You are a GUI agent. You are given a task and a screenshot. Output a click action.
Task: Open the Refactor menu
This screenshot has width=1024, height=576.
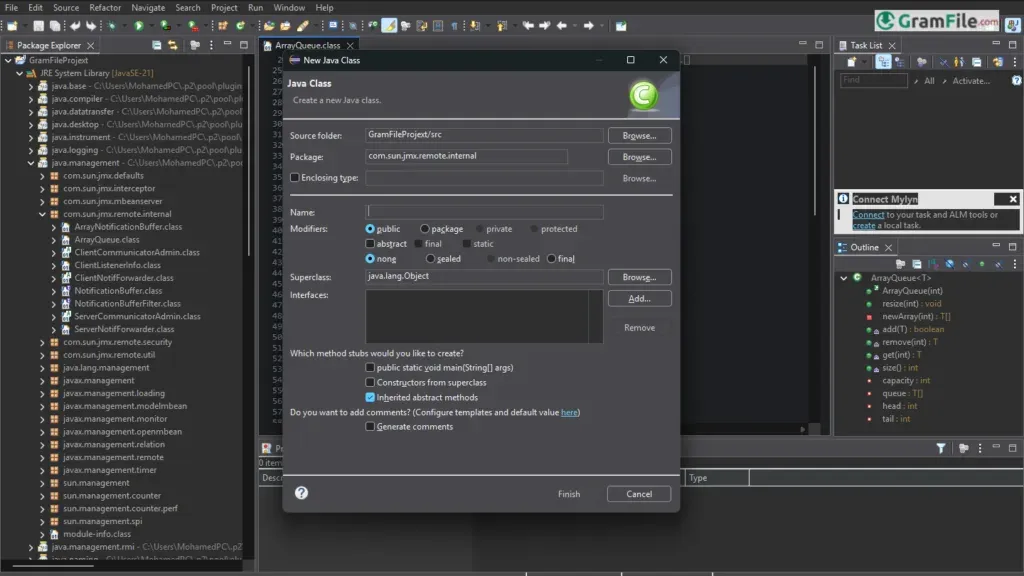point(105,8)
